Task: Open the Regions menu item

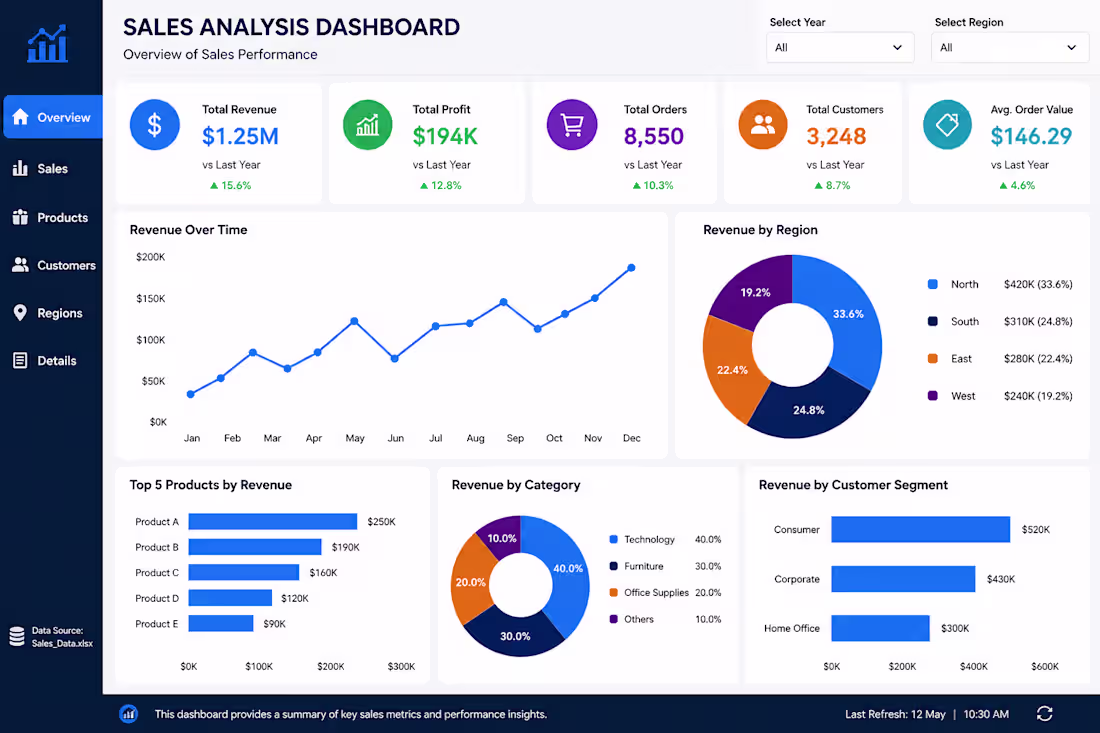Action: pyautogui.click(x=51, y=312)
